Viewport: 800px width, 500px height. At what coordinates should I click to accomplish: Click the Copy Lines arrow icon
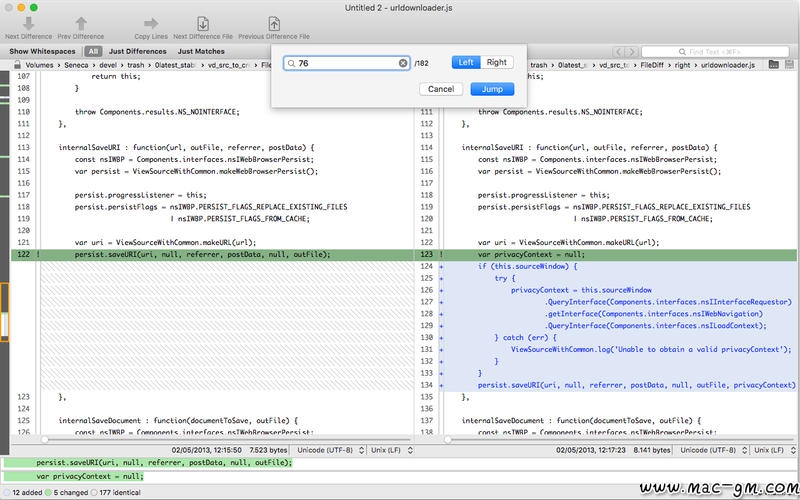coord(151,22)
